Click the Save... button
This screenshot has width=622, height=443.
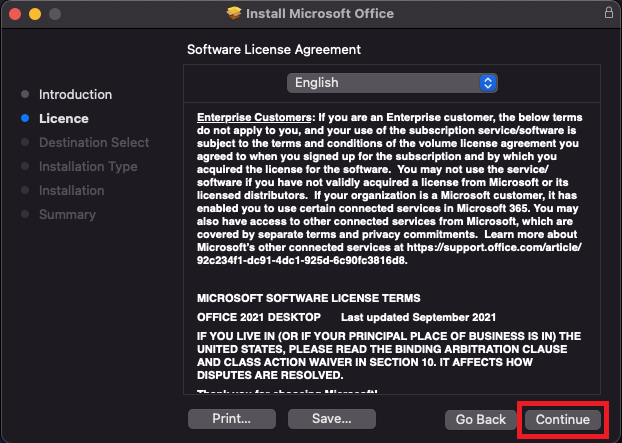332,419
